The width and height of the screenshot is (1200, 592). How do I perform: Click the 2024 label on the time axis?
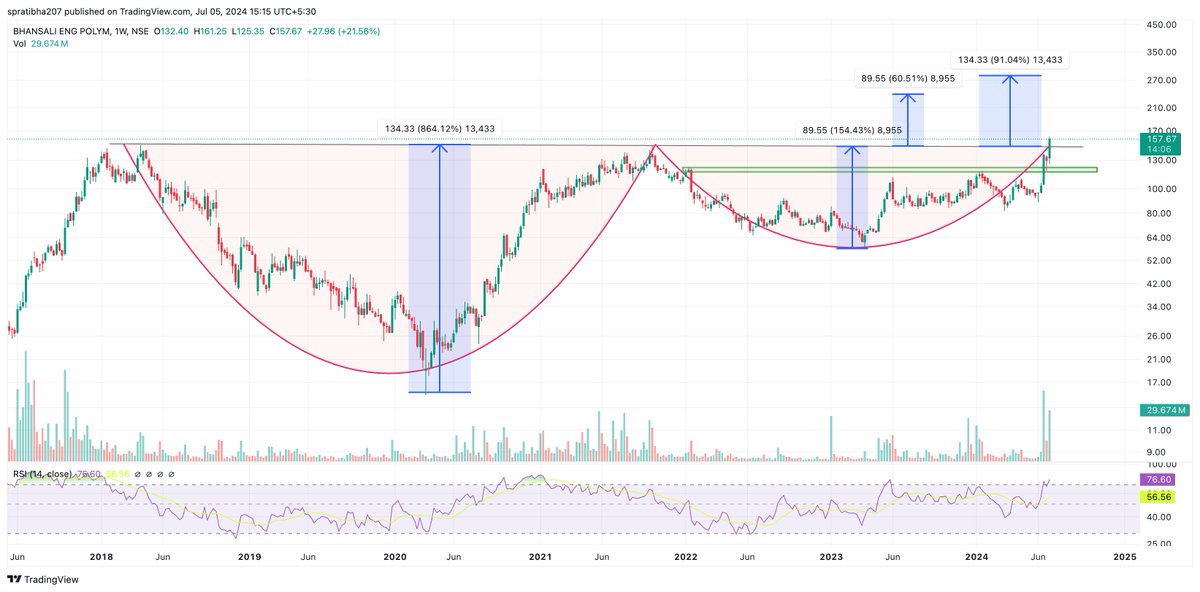(977, 554)
